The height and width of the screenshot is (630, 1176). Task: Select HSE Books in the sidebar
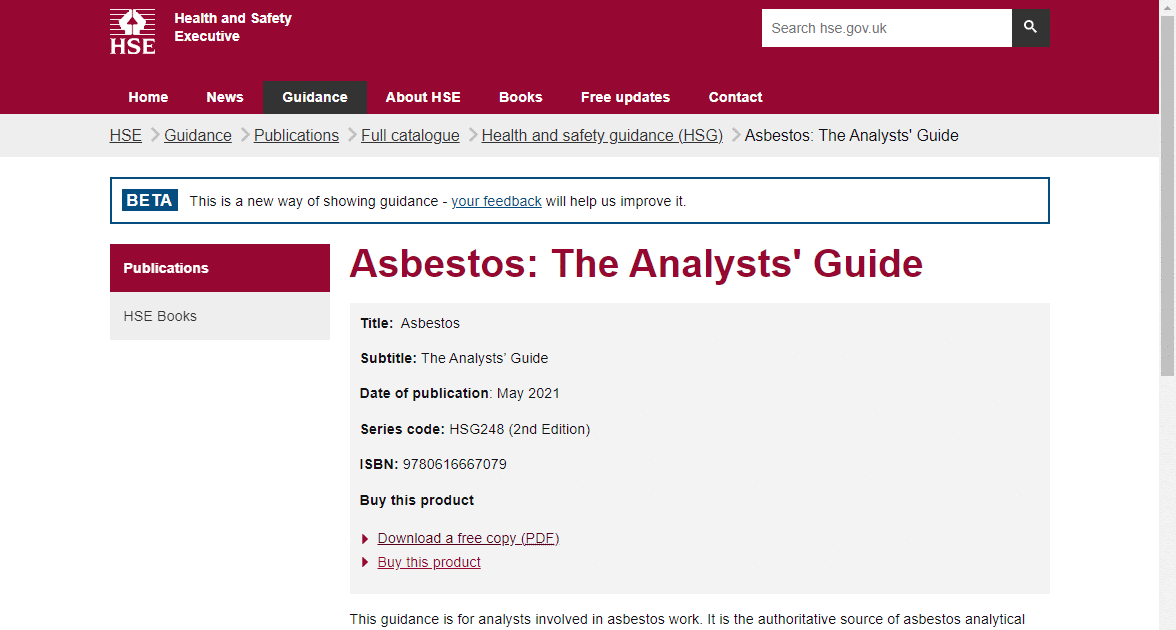coord(160,316)
